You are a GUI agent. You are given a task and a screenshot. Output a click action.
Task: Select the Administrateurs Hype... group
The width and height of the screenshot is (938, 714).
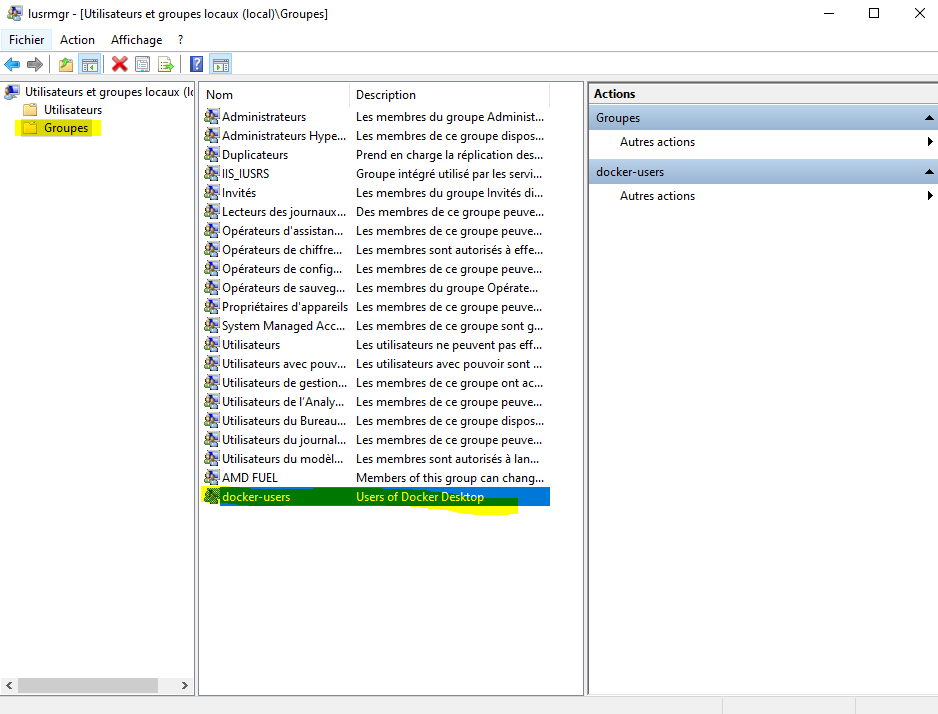(284, 136)
